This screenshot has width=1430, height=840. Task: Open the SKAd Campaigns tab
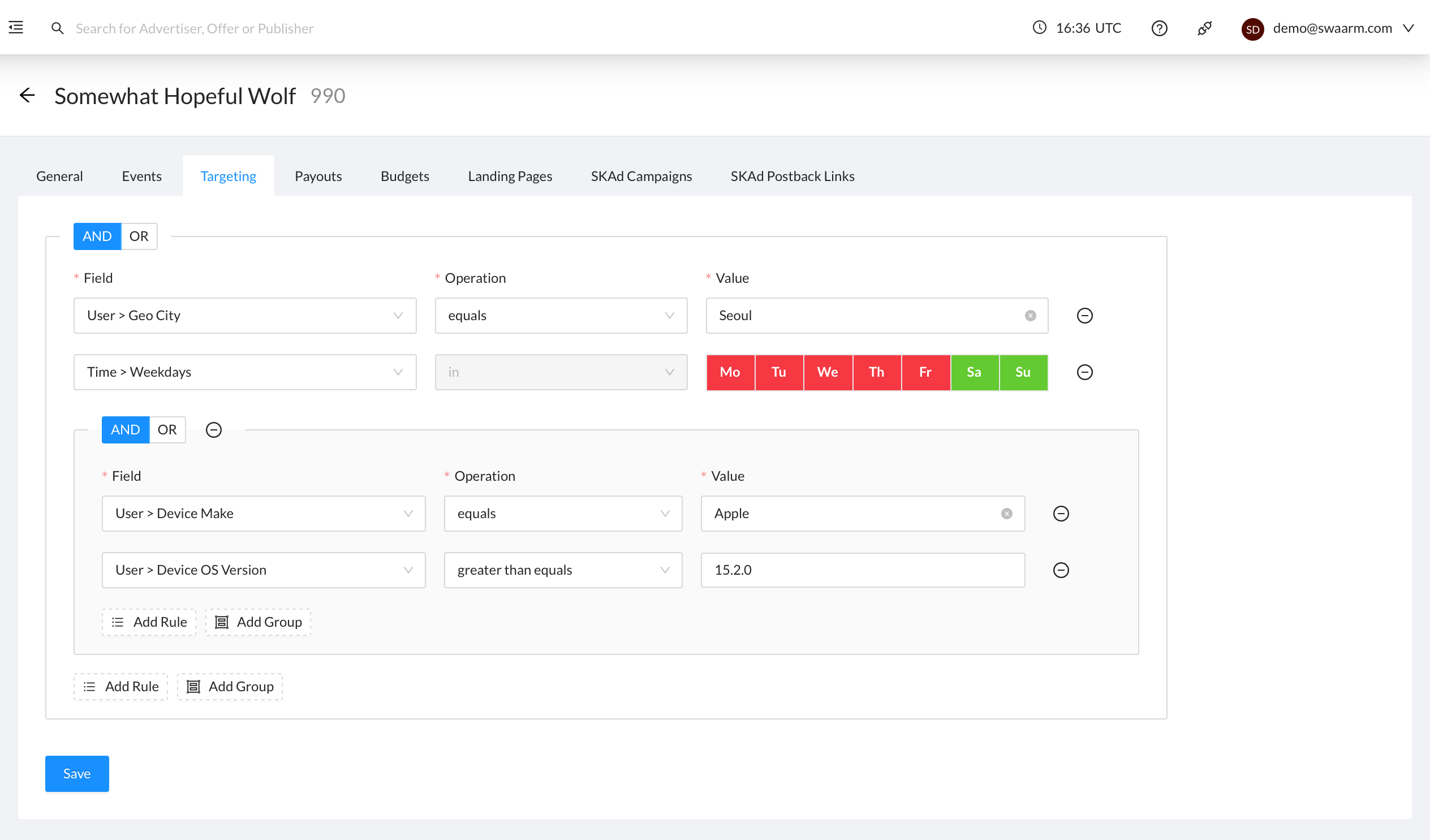[641, 176]
